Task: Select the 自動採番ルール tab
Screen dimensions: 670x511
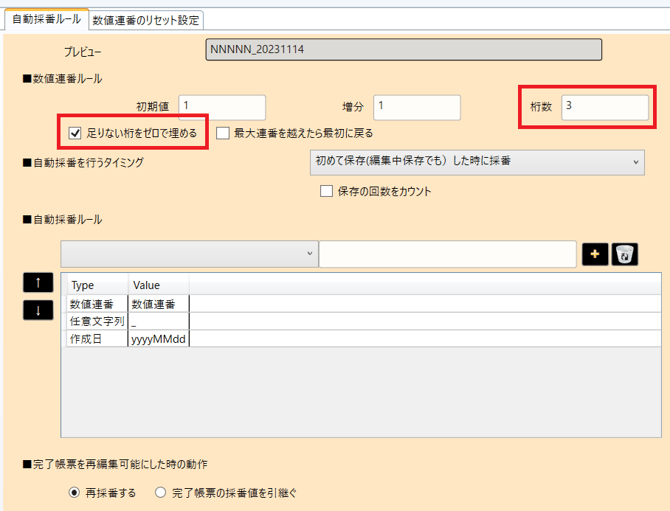Action: (45, 19)
